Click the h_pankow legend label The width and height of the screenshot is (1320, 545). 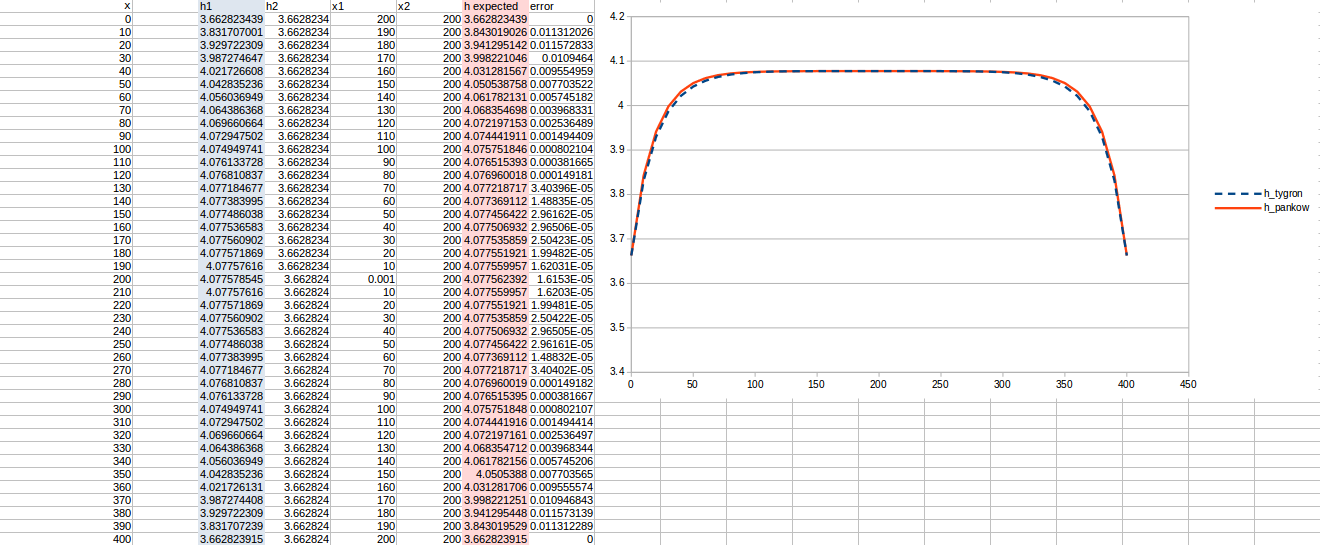pos(1286,207)
